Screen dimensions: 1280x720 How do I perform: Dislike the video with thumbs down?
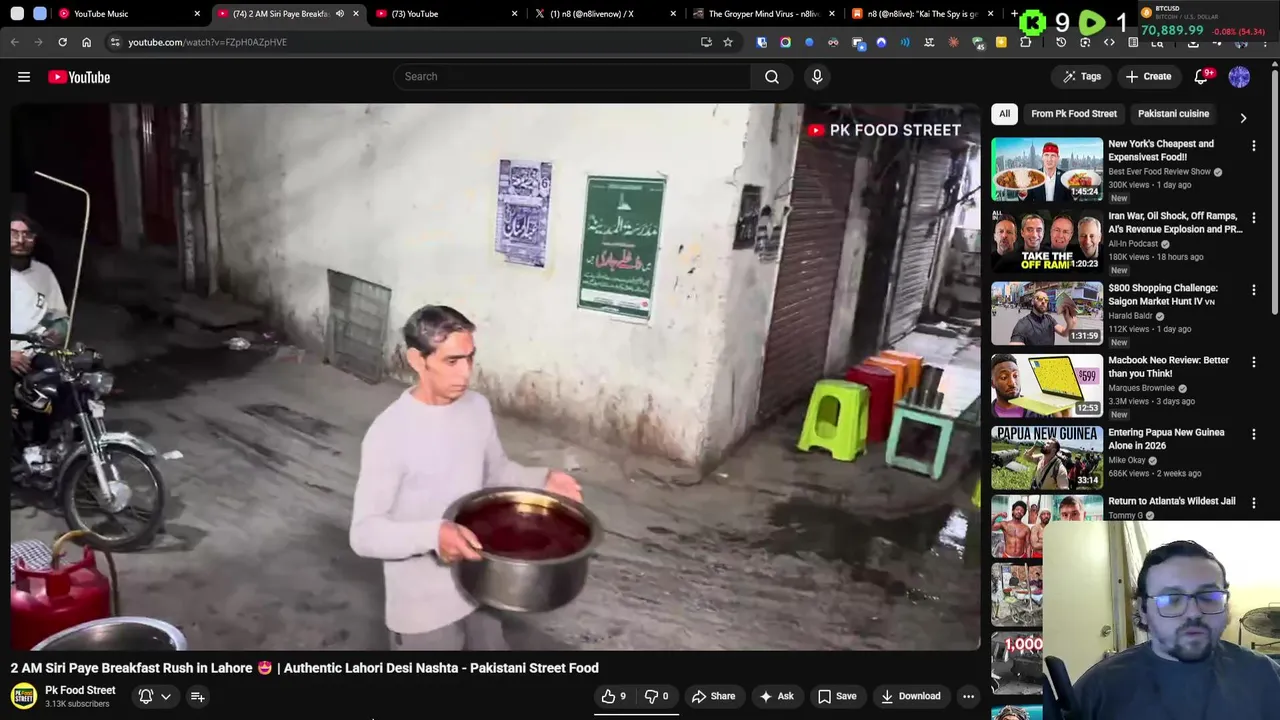657,696
